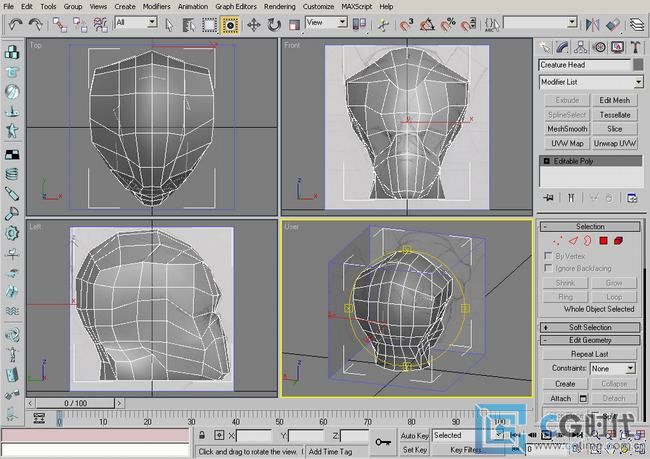Activate the Select Object arrow tool
650x459 pixels.
coord(169,25)
